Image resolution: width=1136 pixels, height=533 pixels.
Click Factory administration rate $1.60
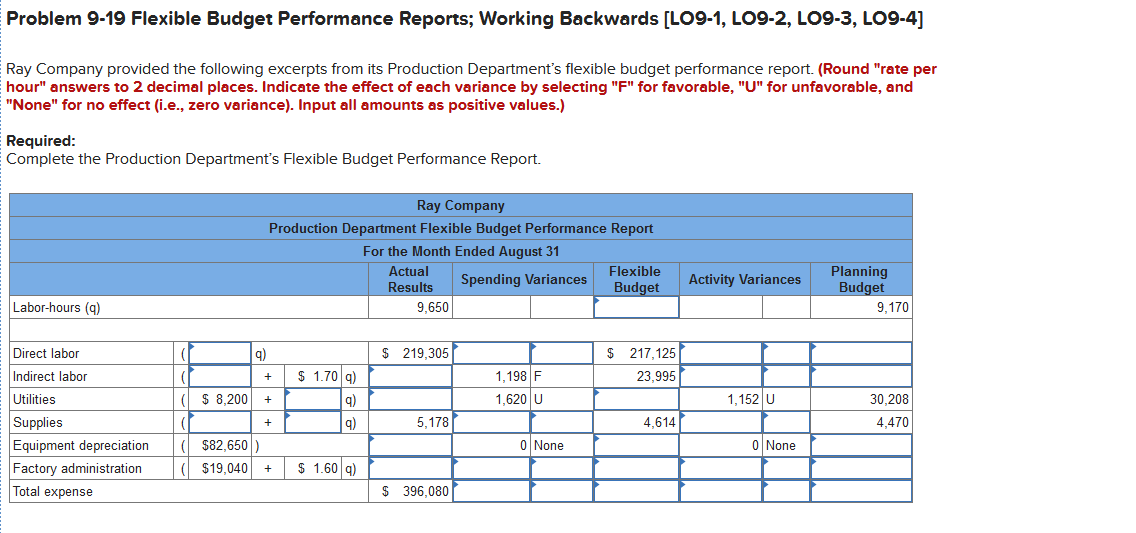click(x=319, y=469)
